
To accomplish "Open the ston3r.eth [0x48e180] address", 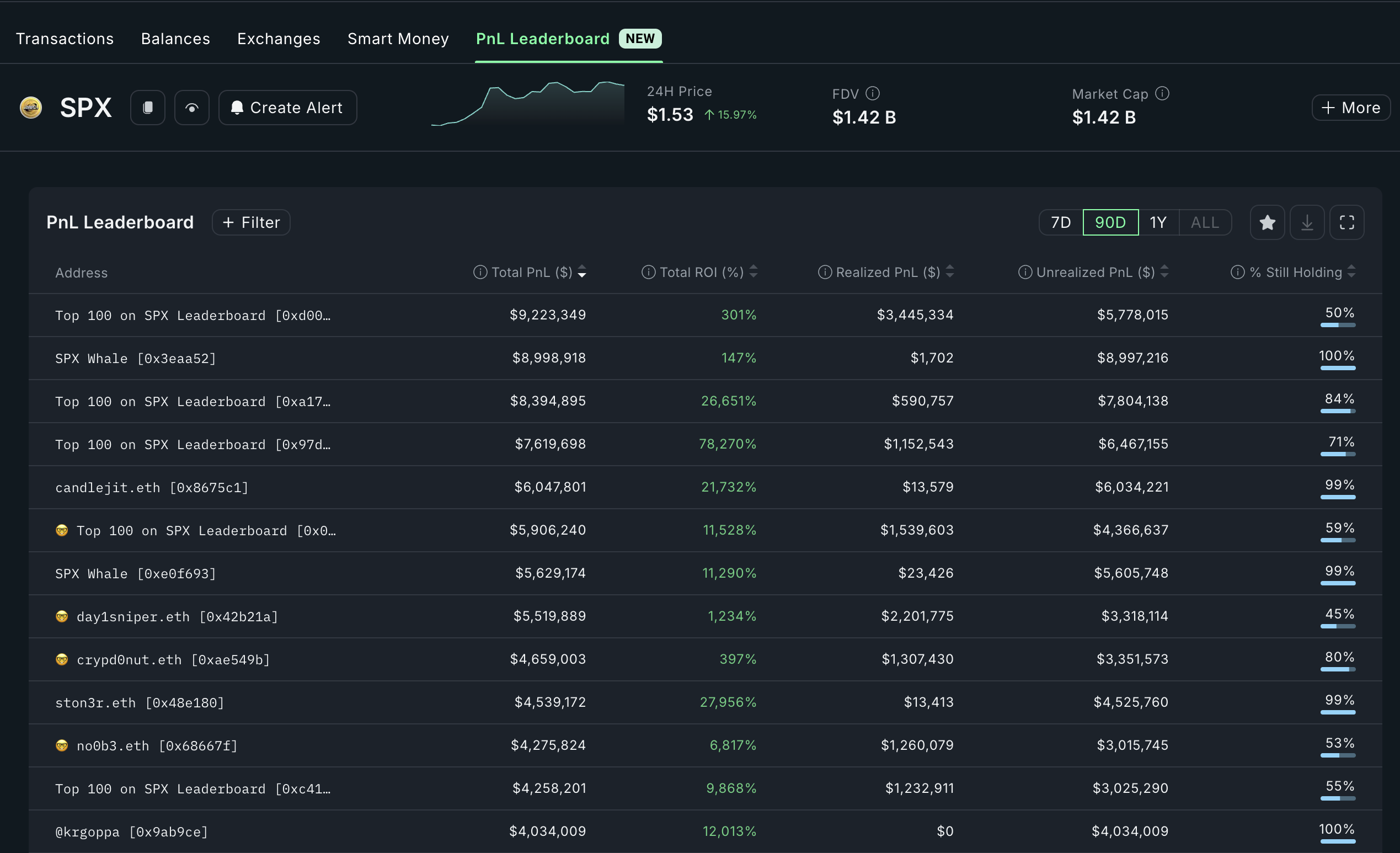I will coord(140,703).
